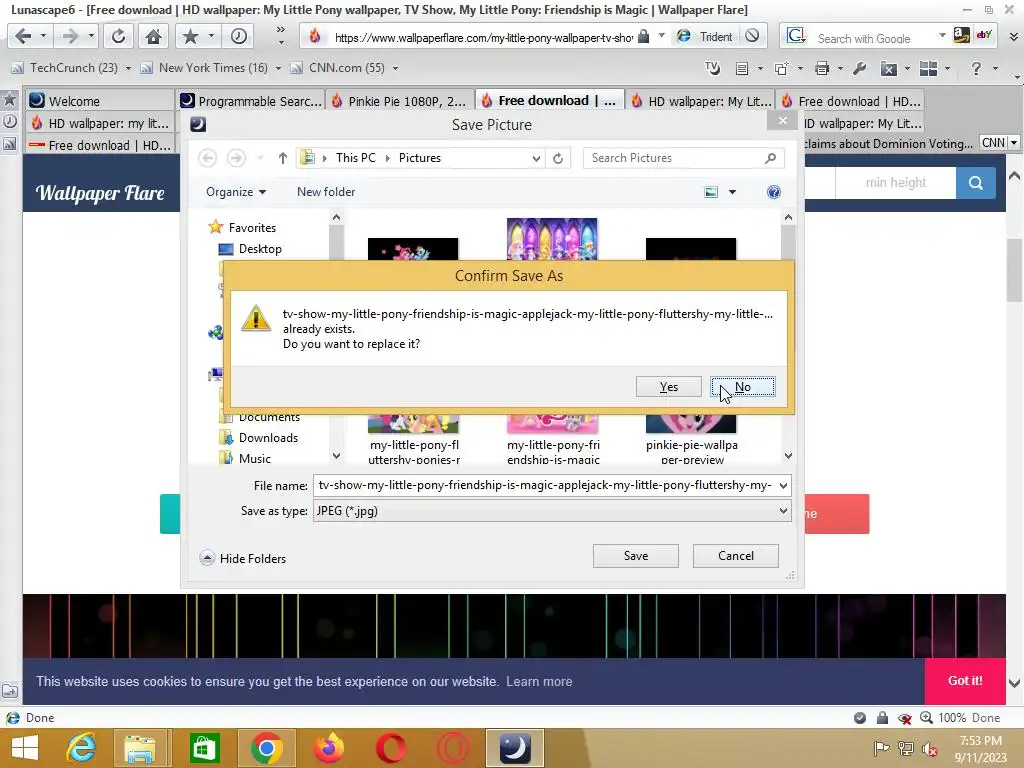Viewport: 1024px width, 768px height.
Task: Open the CNN ticker selector dropdown
Action: [x=1014, y=143]
